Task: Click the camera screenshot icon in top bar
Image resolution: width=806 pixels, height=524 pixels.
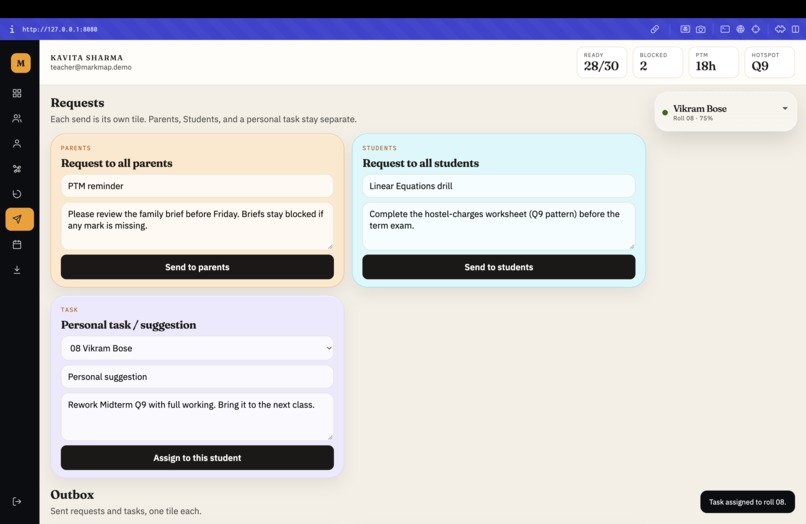Action: click(701, 29)
